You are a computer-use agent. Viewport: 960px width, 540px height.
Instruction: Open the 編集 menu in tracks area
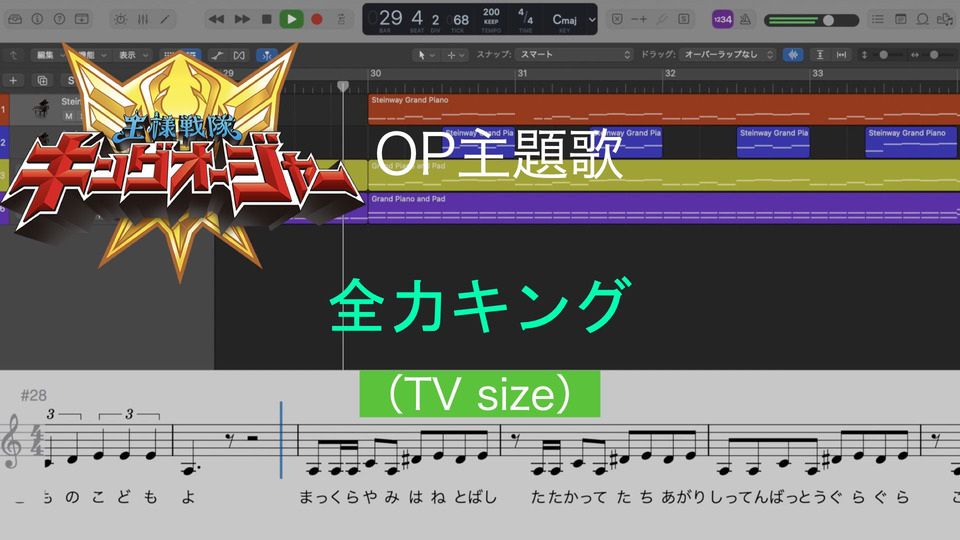[x=49, y=55]
